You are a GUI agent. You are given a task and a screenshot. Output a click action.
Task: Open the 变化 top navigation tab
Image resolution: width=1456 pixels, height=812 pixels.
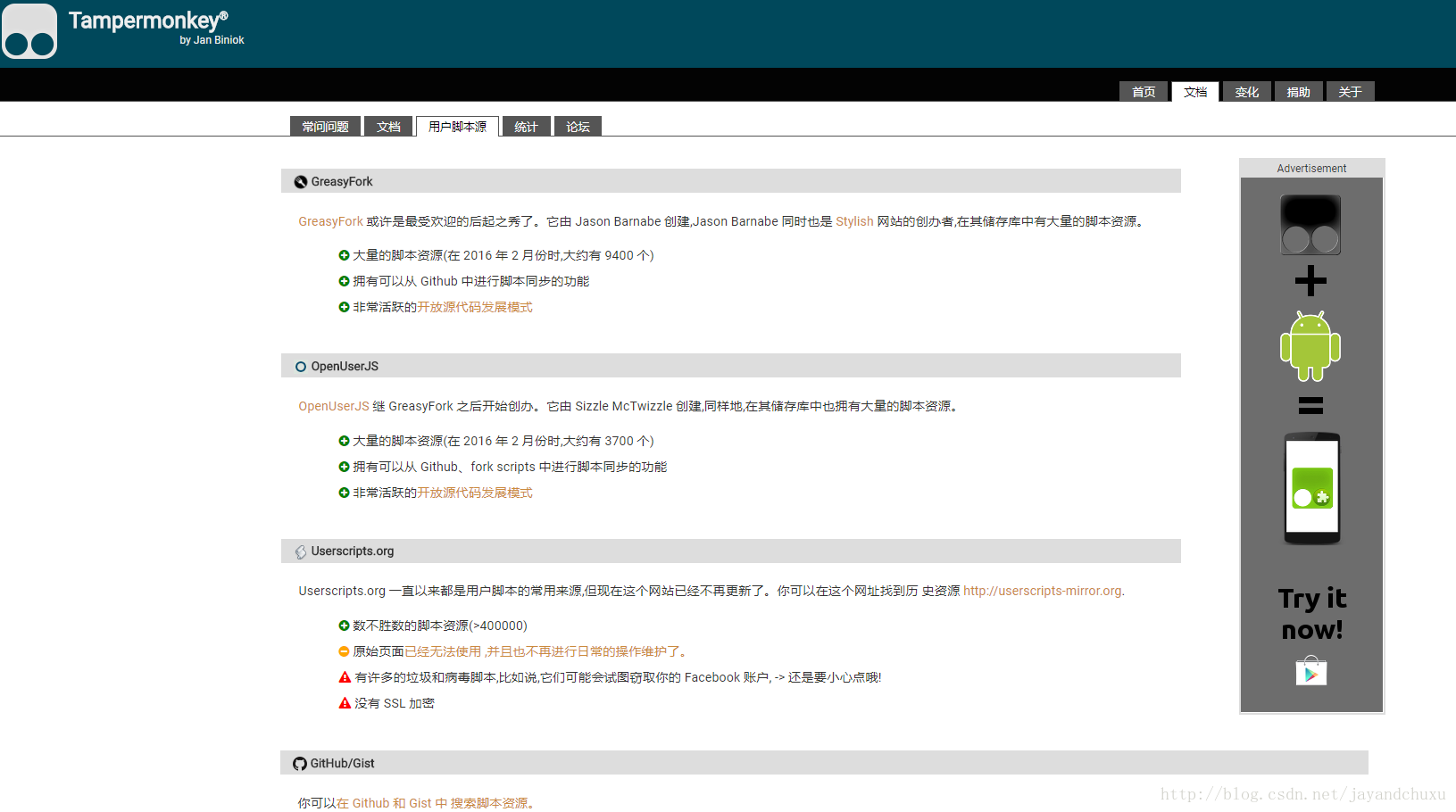[1247, 92]
